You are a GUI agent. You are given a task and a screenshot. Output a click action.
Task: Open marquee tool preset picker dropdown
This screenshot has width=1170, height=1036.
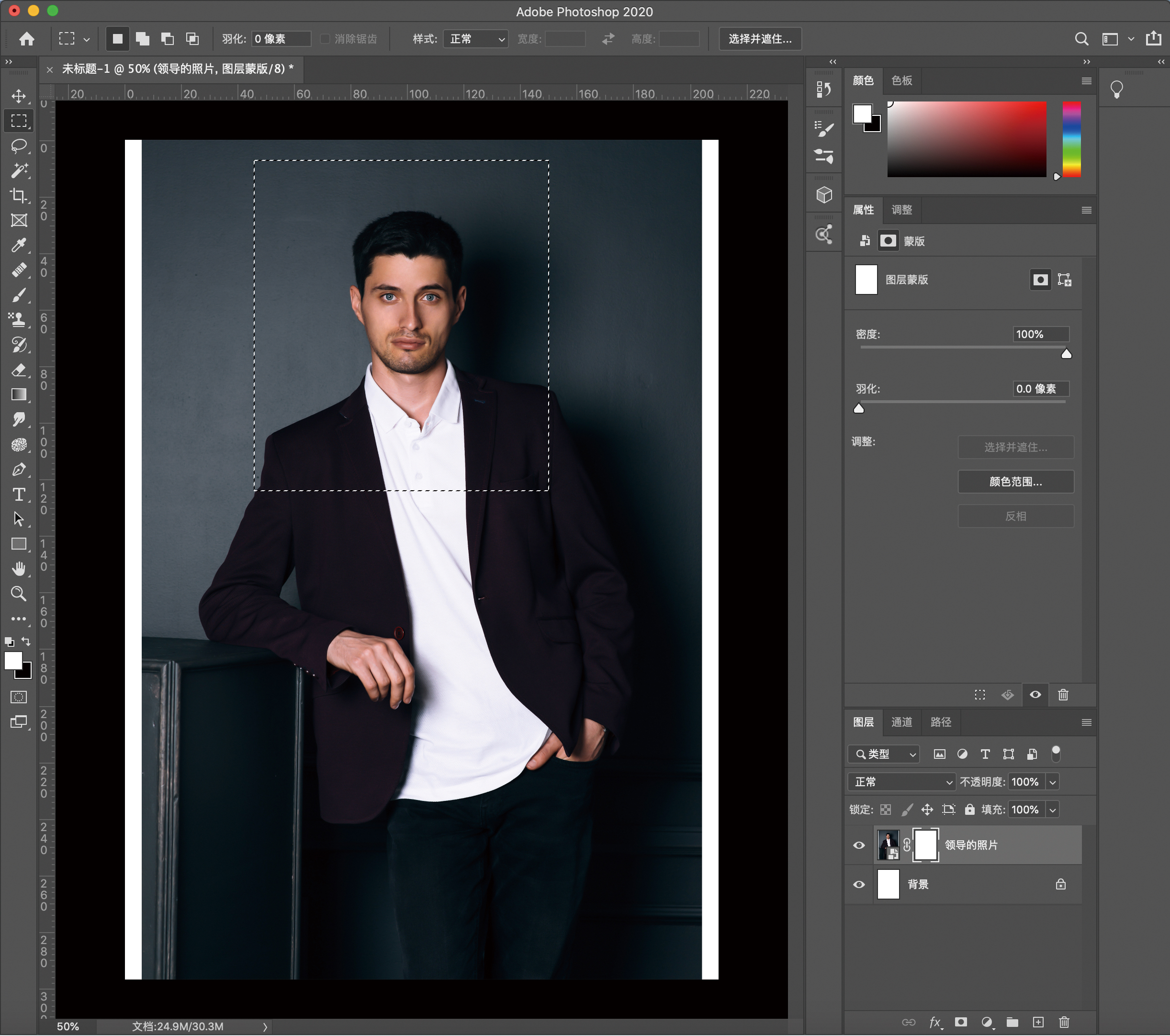tap(87, 39)
